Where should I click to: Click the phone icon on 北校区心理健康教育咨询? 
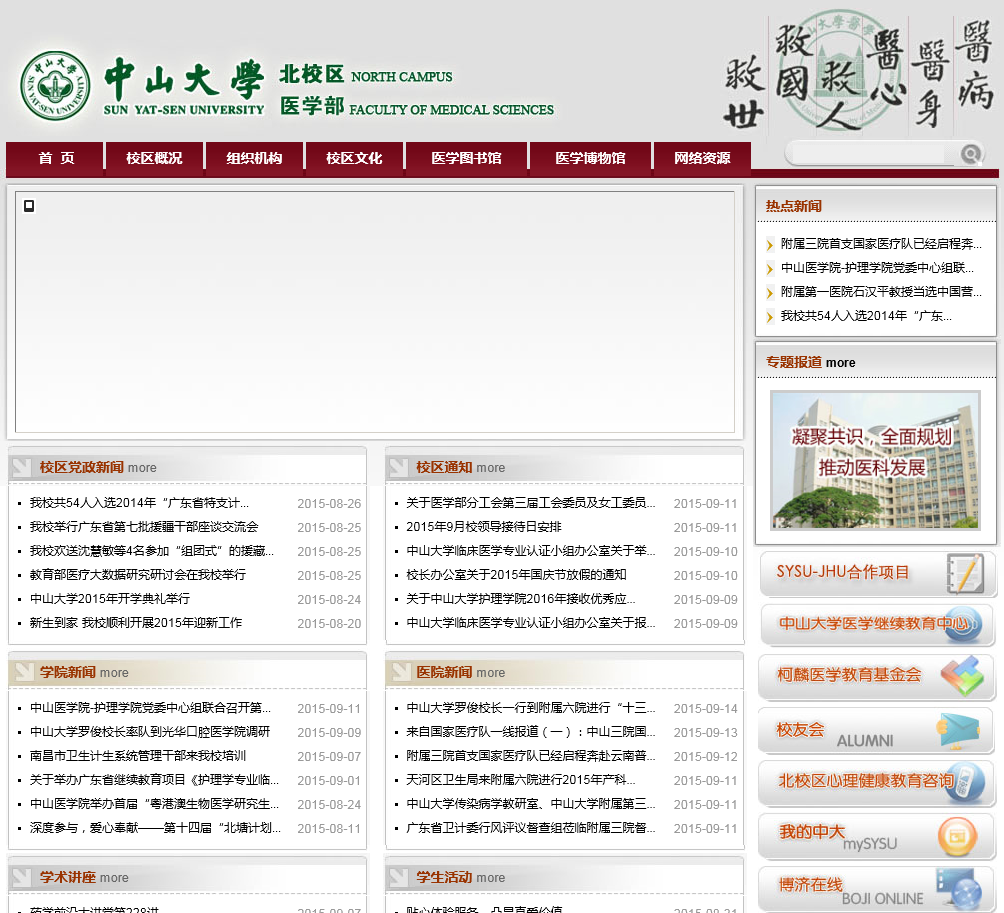965,782
